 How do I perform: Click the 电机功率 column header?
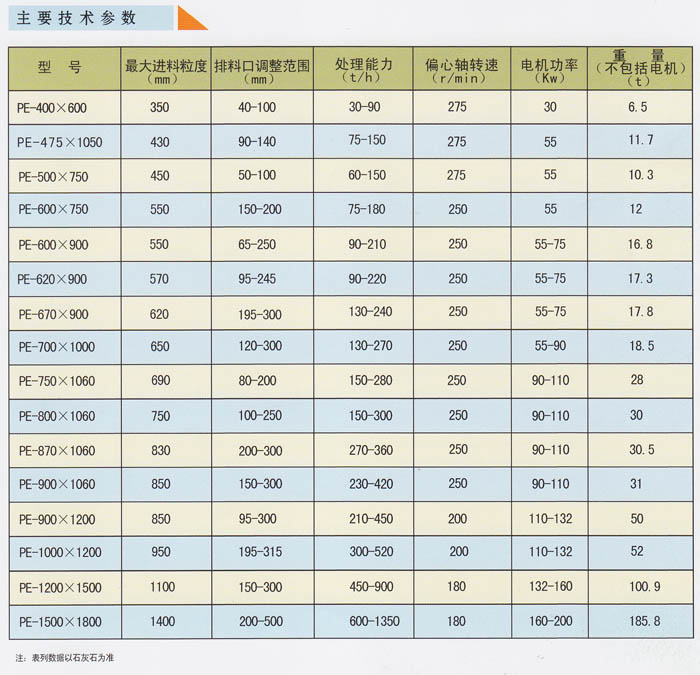[550, 68]
